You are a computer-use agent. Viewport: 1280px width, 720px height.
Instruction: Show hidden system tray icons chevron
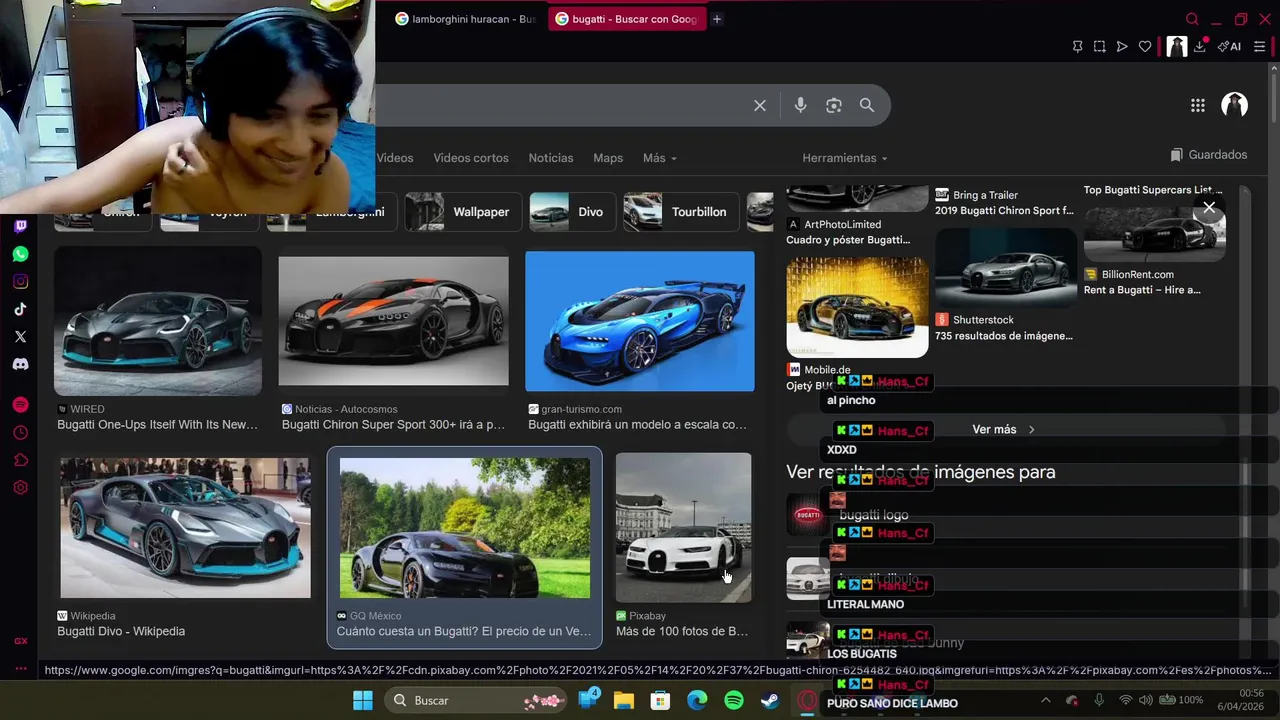(1046, 700)
